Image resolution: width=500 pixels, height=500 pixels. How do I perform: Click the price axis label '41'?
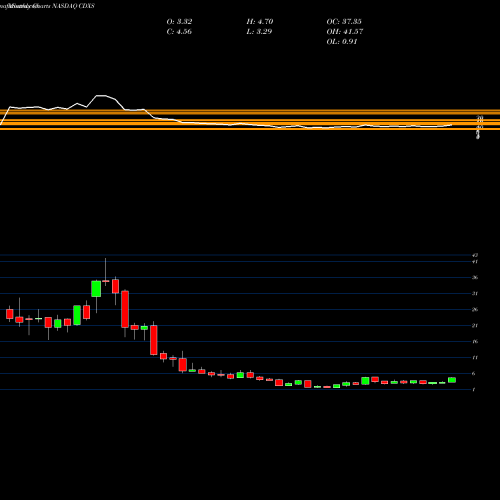(x=475, y=262)
